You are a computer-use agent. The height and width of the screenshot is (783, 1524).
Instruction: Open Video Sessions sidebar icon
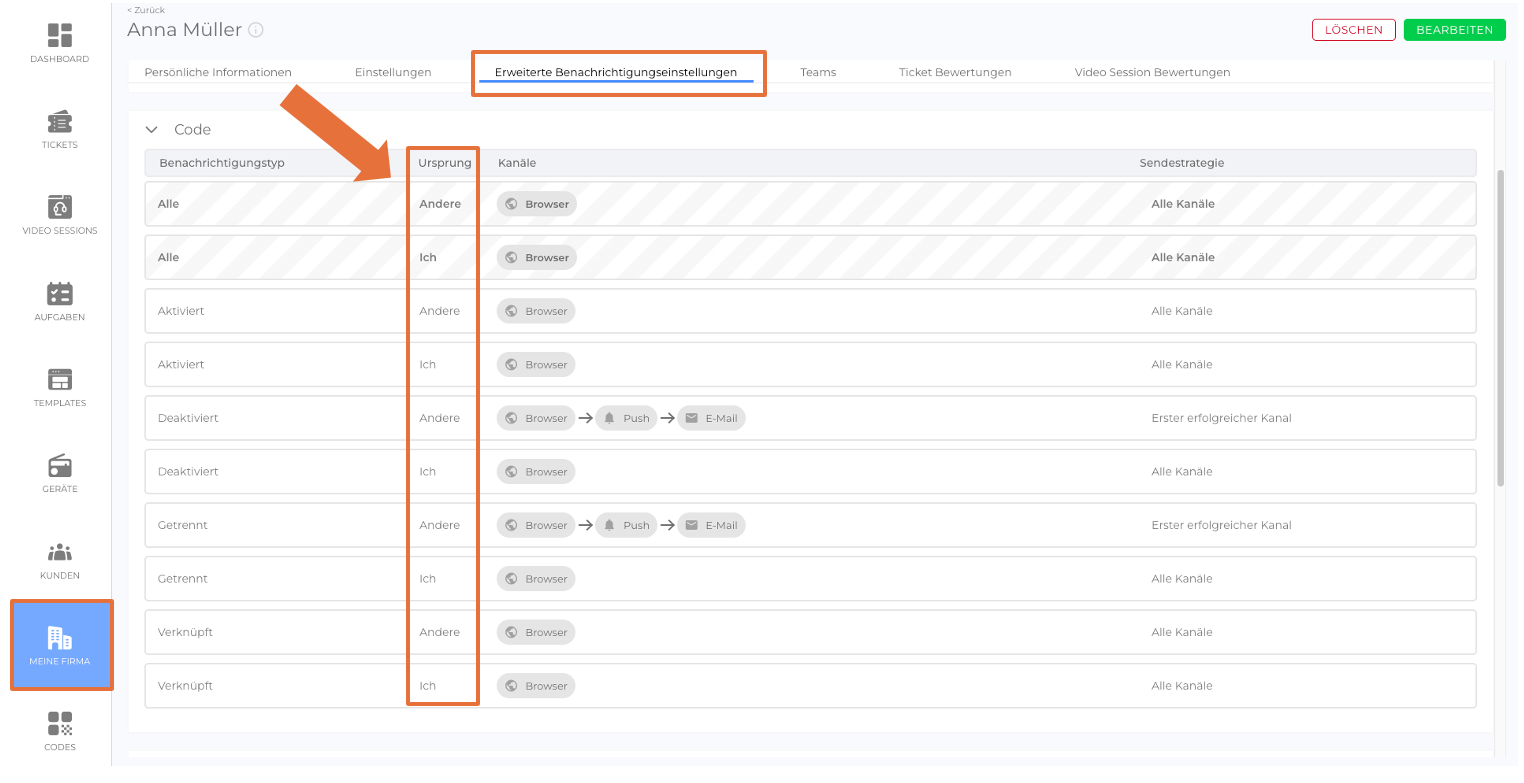(x=60, y=207)
